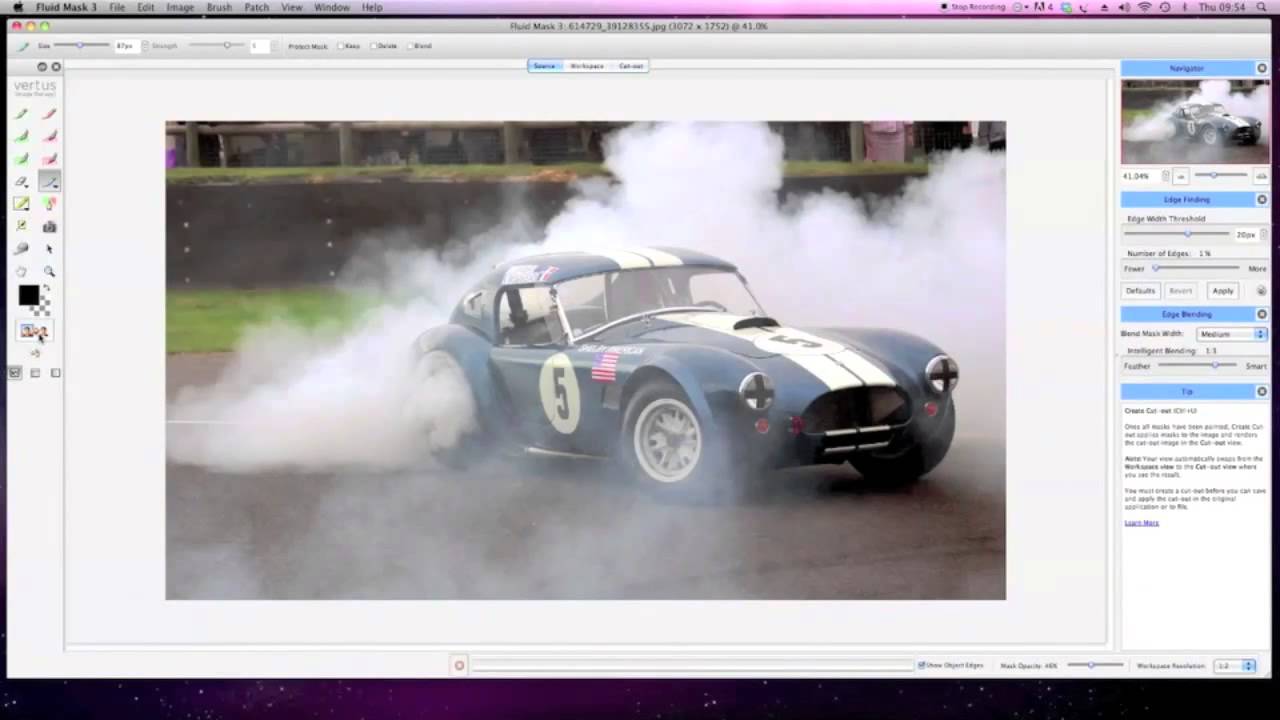Select the Clean tool below Patch tool
Image resolution: width=1280 pixels, height=720 pixels.
pyautogui.click(x=21, y=226)
